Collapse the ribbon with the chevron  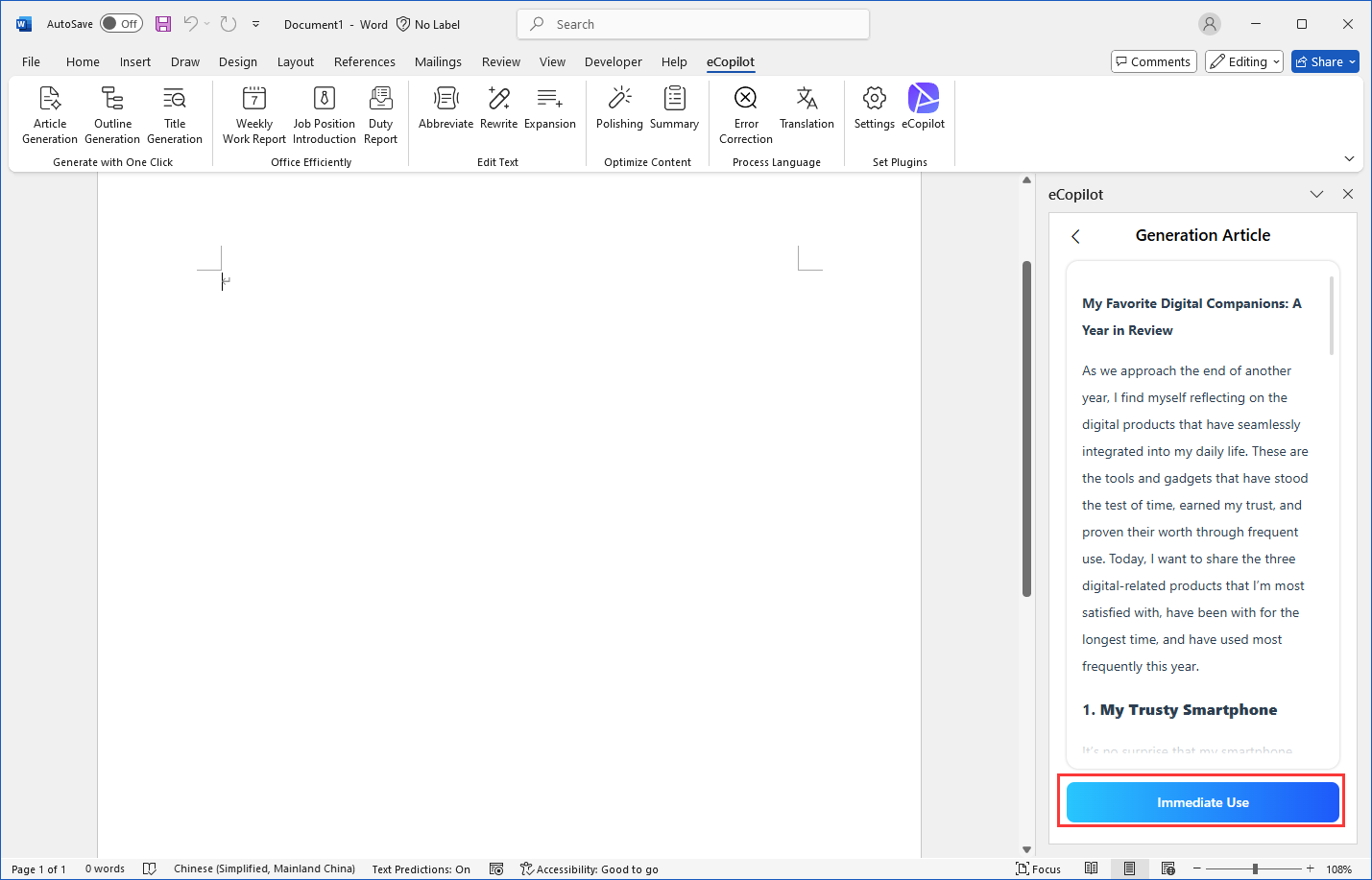pos(1349,157)
